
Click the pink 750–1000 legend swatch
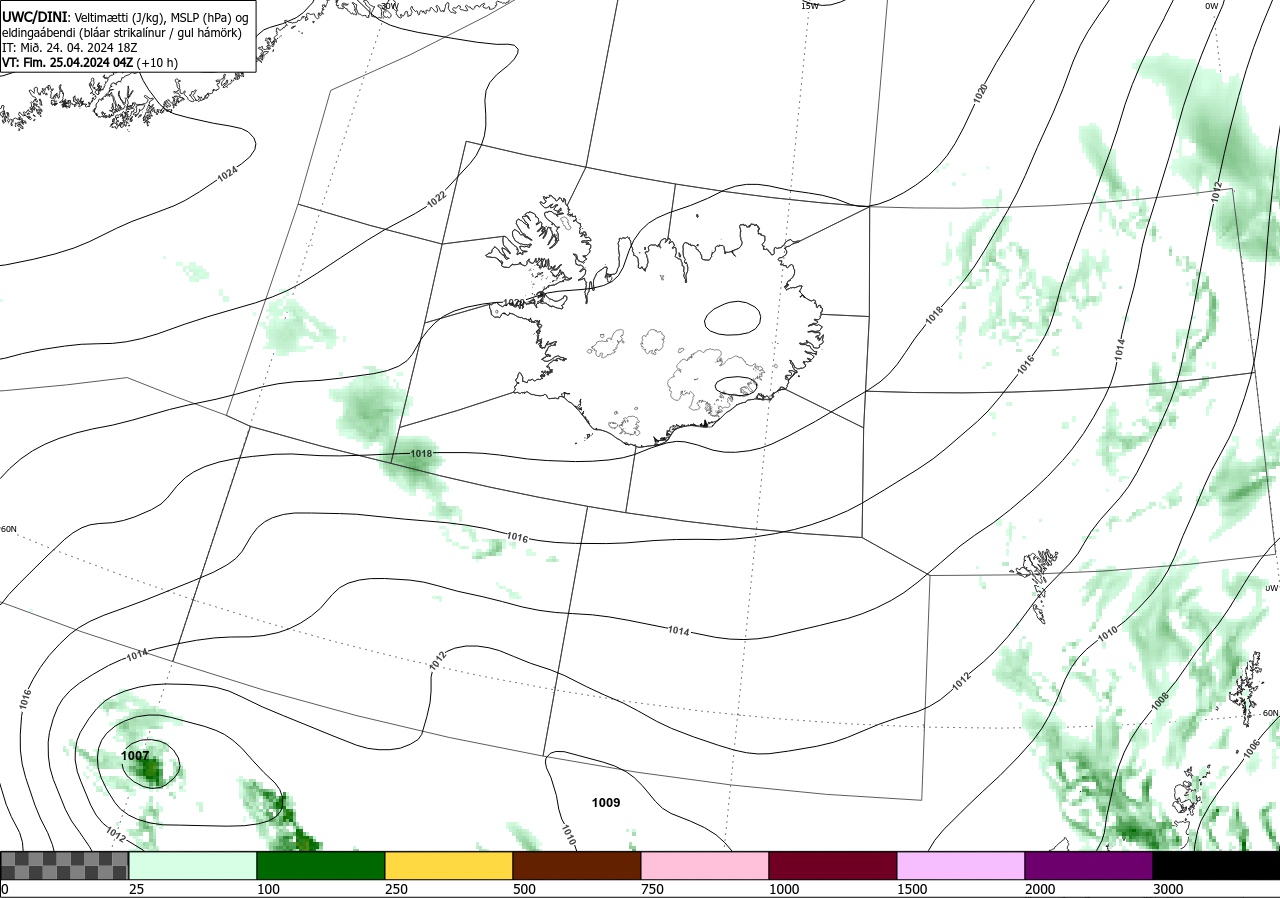pos(705,865)
